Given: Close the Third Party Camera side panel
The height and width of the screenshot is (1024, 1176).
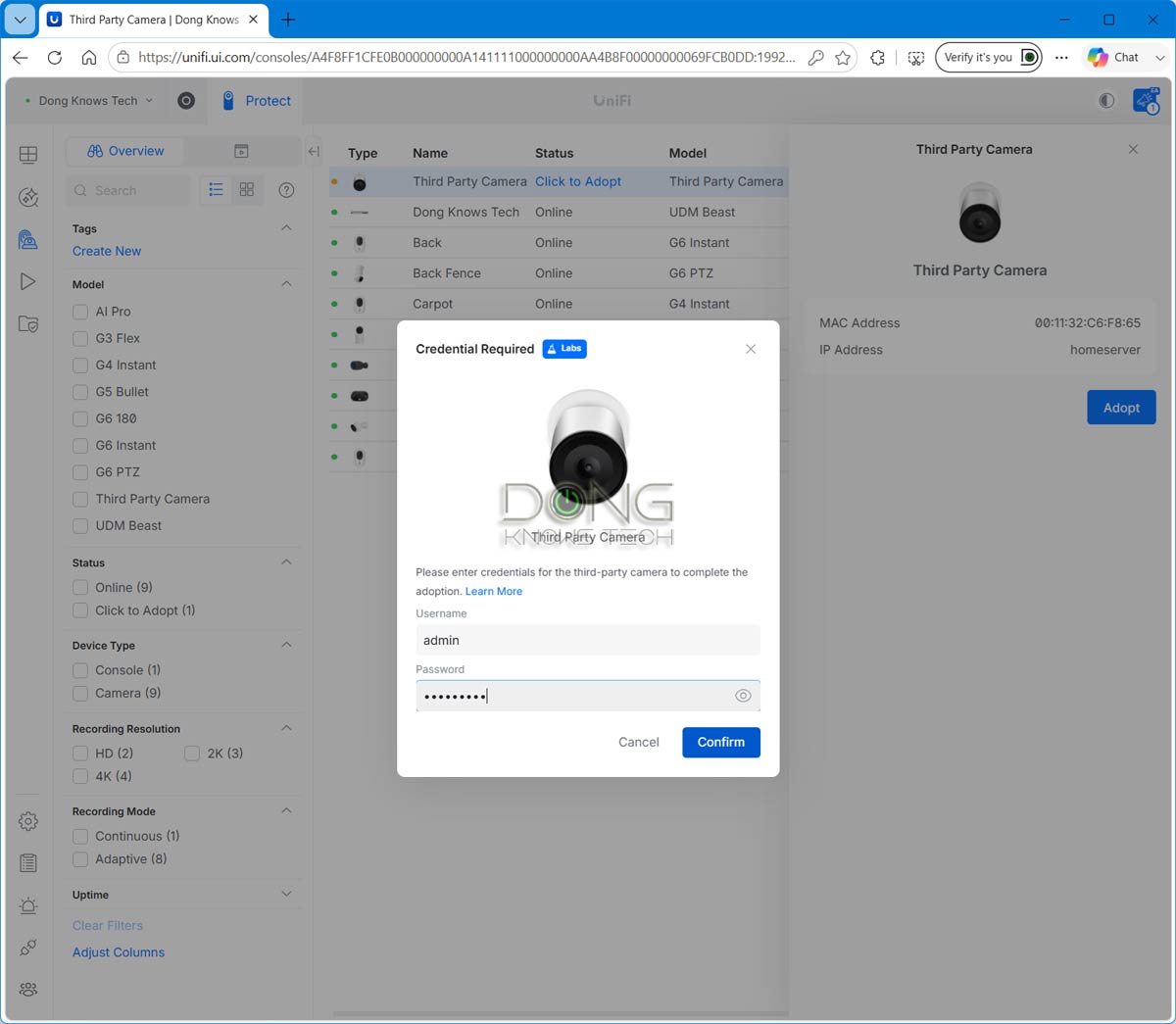Looking at the screenshot, I should point(1133,149).
